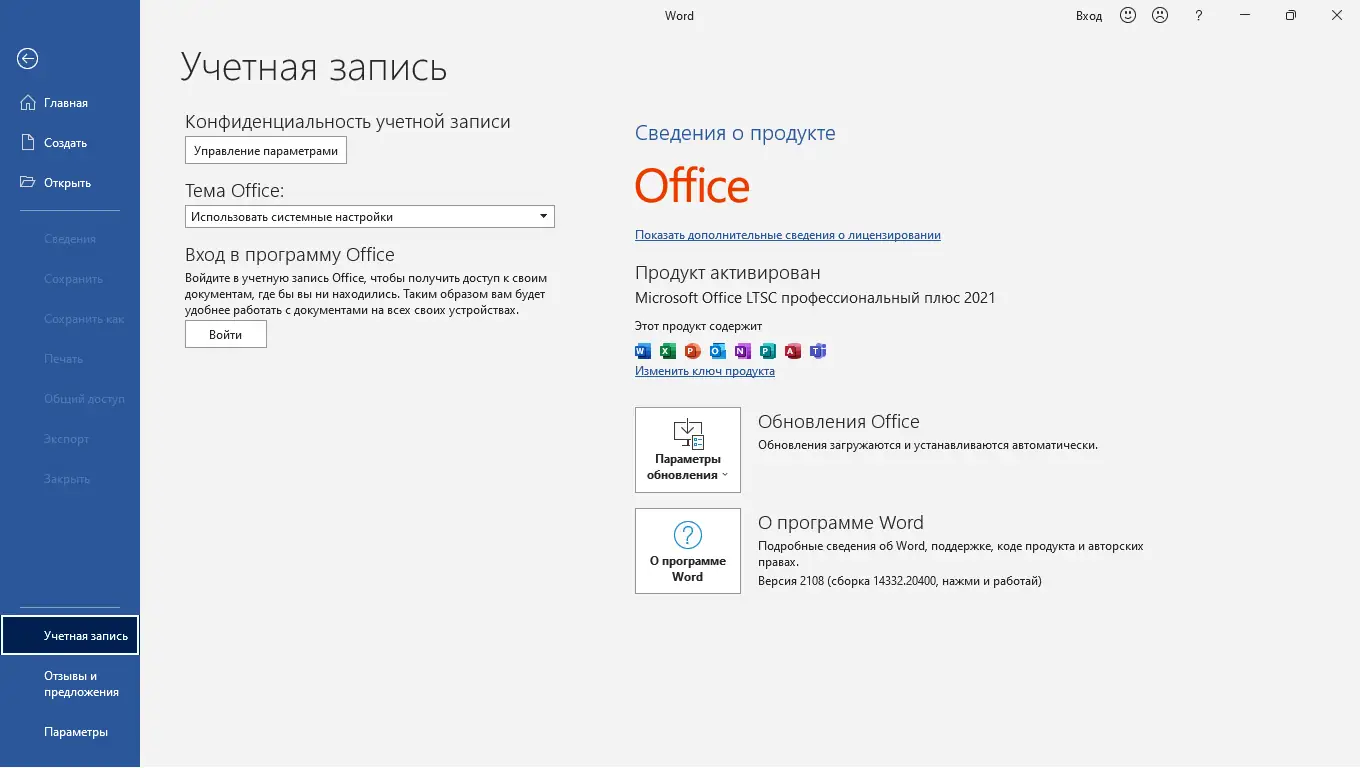
Task: Click the Access product icon
Action: (x=793, y=351)
